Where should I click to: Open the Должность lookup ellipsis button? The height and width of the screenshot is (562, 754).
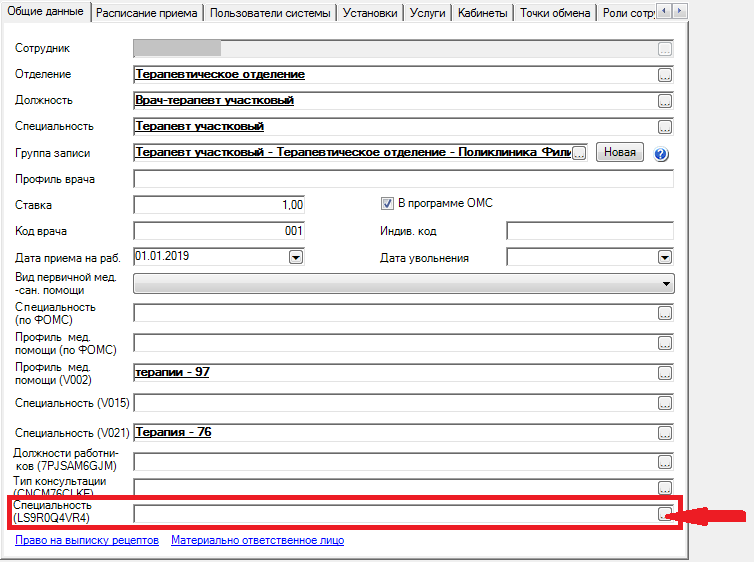point(665,101)
